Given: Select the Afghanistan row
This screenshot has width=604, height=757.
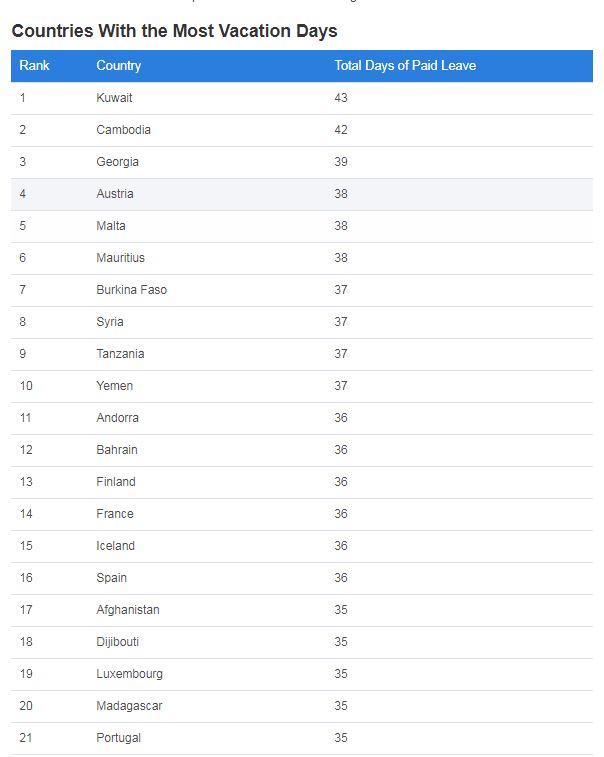Looking at the screenshot, I should pos(302,610).
